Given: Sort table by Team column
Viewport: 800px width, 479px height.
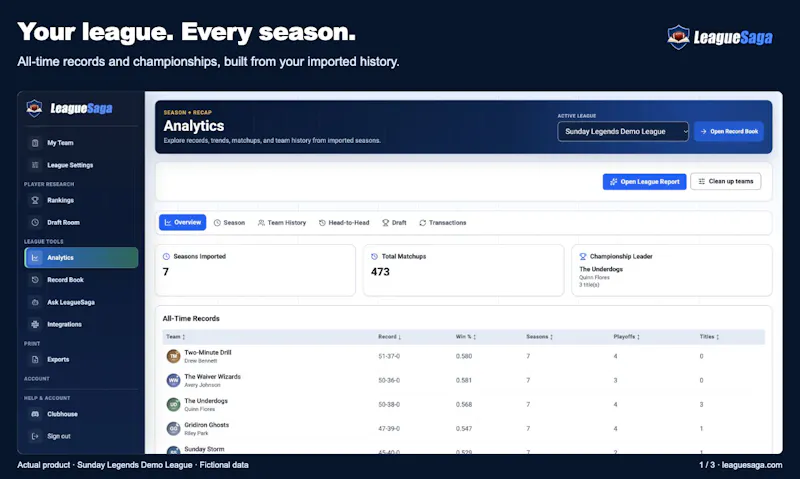Looking at the screenshot, I should [176, 337].
